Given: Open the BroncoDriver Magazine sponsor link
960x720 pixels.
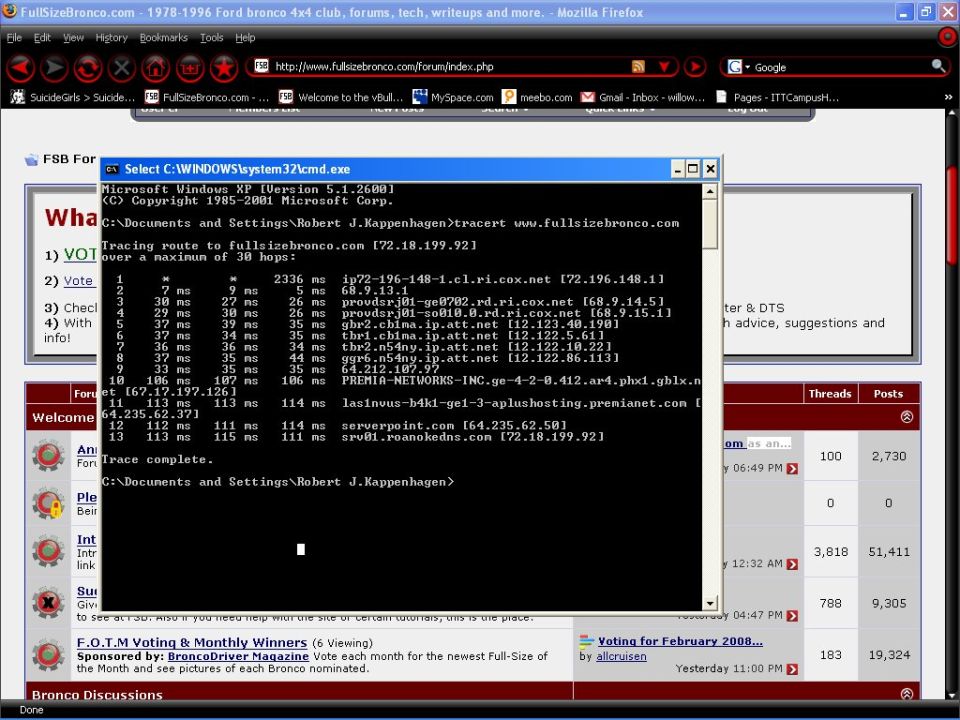Looking at the screenshot, I should (x=238, y=656).
